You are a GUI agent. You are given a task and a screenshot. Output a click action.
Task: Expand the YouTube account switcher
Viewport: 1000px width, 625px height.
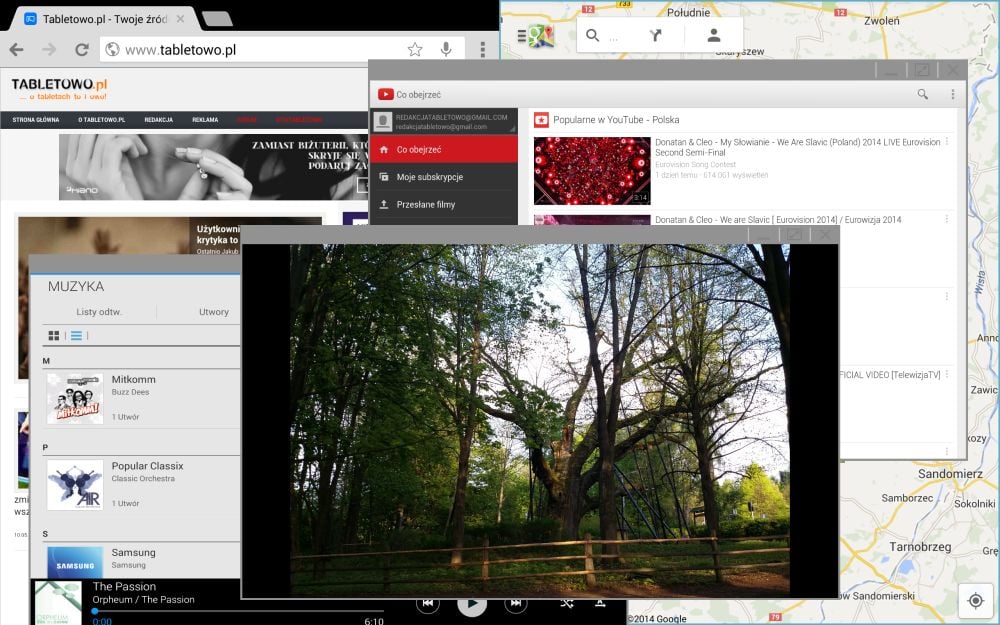(x=445, y=121)
